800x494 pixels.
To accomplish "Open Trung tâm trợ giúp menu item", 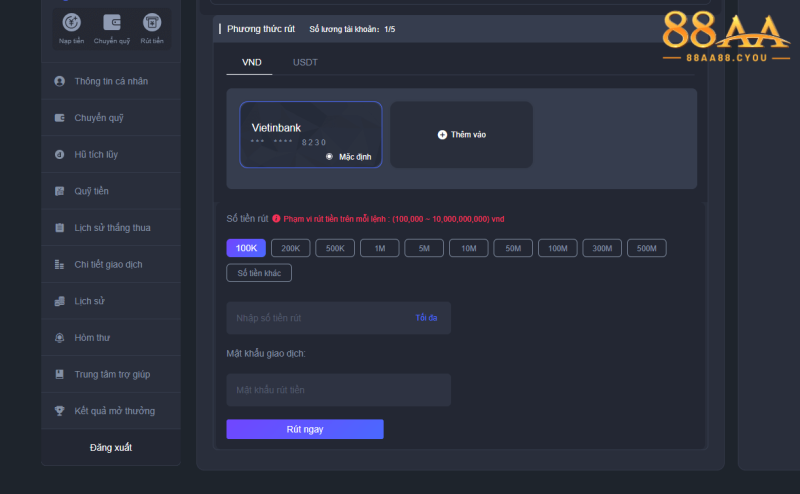I will tap(111, 374).
